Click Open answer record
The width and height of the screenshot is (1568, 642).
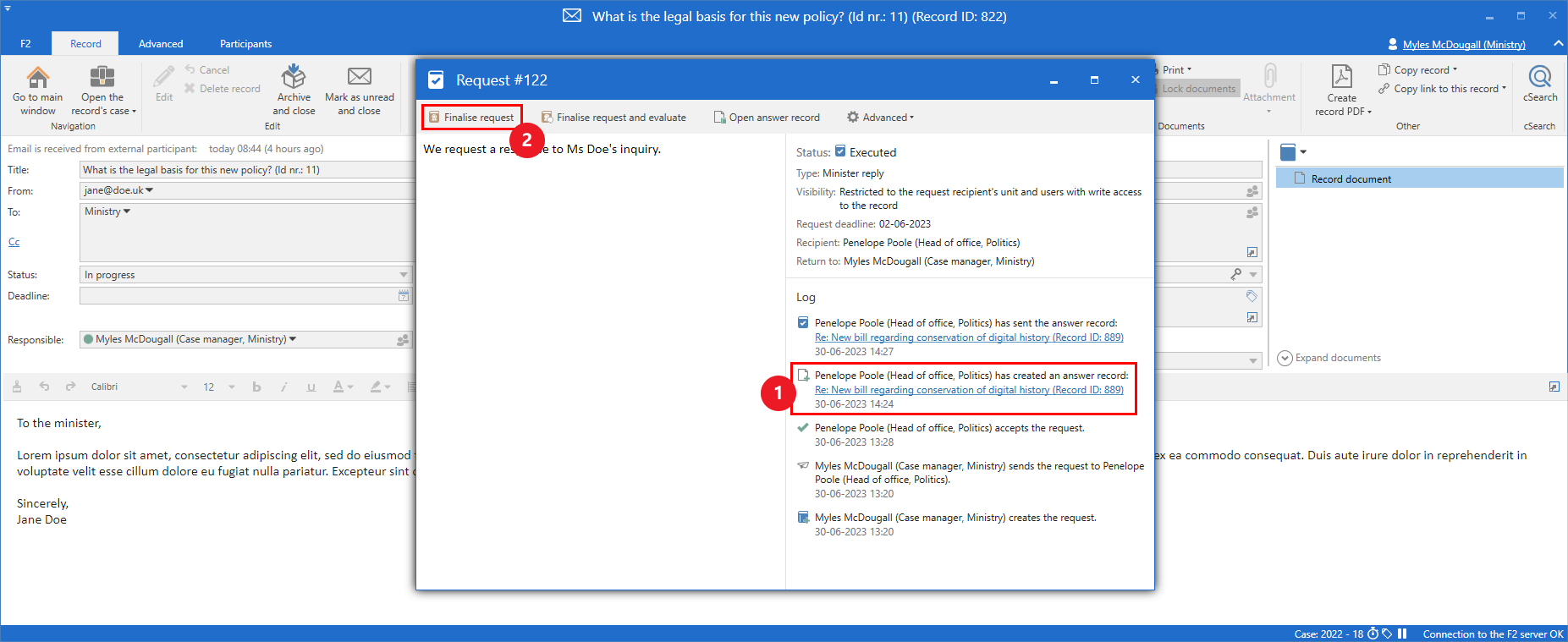coord(767,118)
